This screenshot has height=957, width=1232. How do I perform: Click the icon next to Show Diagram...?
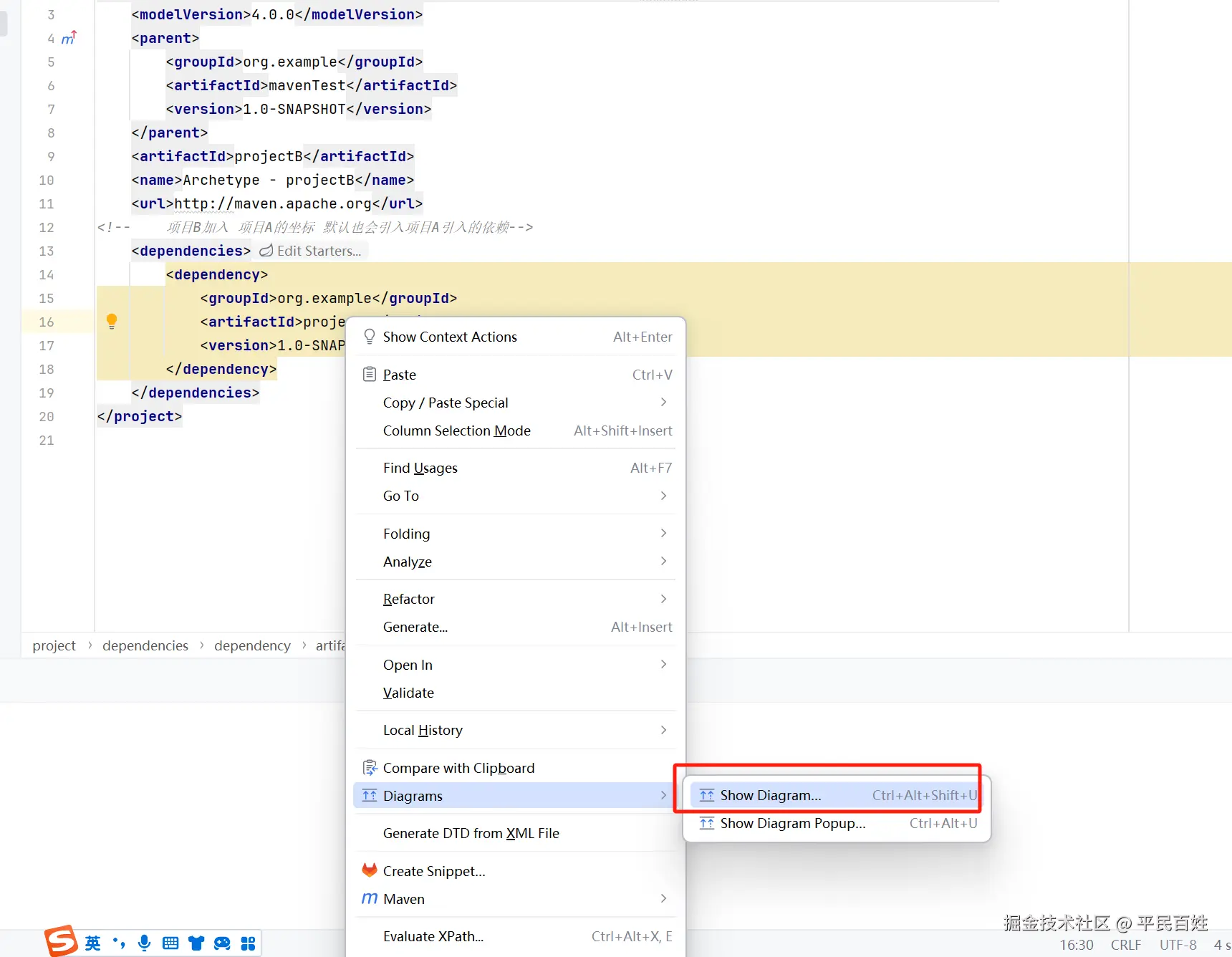[x=707, y=795]
